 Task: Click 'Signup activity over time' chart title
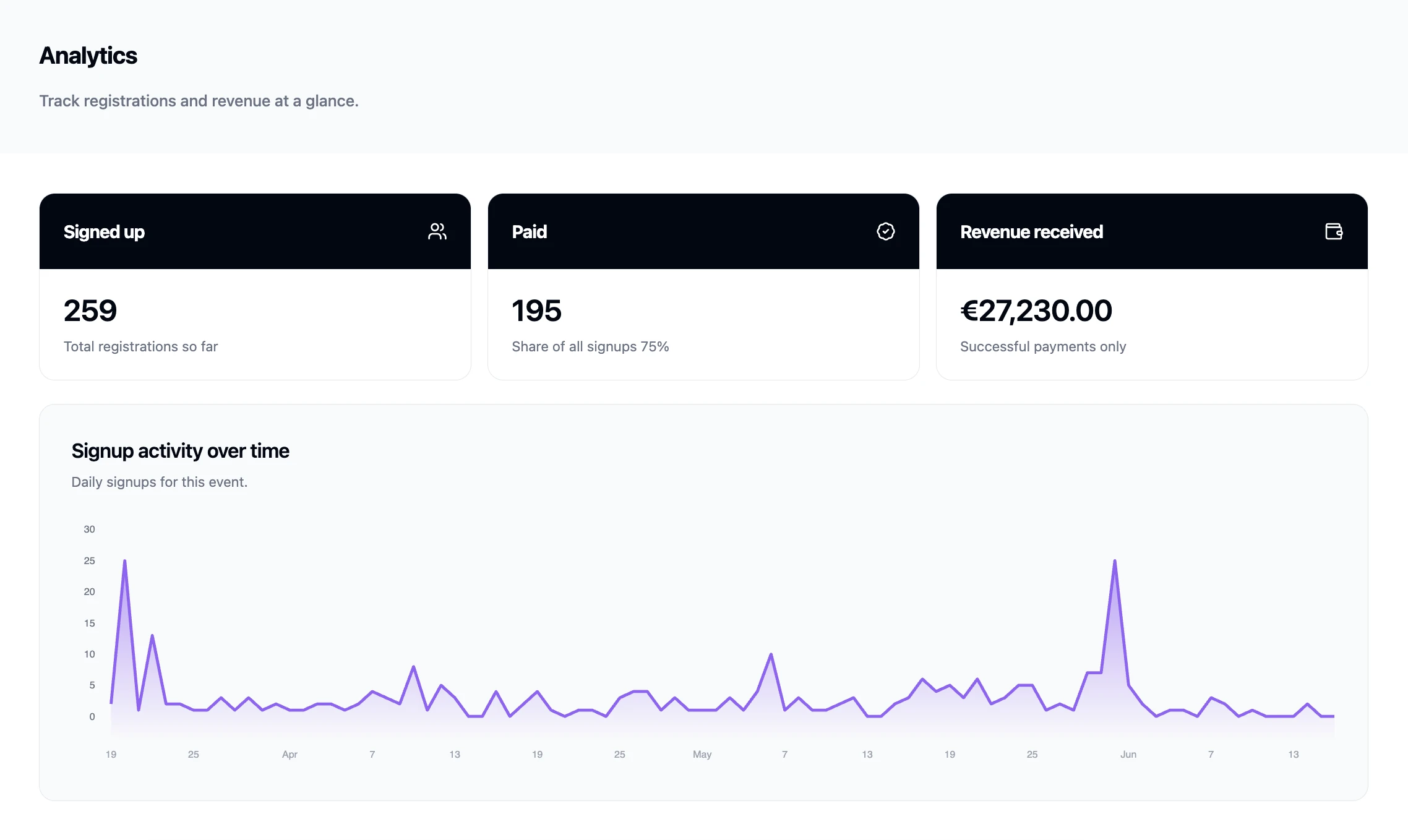(181, 451)
